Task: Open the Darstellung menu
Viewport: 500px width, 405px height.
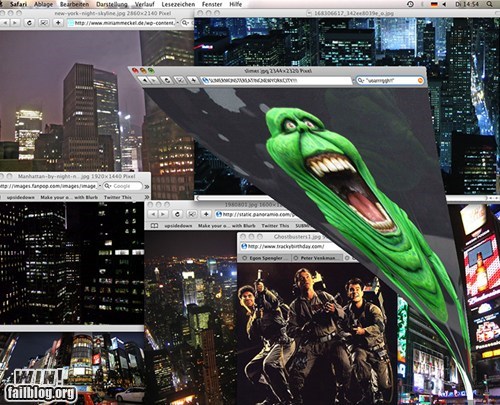Action: tap(112, 4)
